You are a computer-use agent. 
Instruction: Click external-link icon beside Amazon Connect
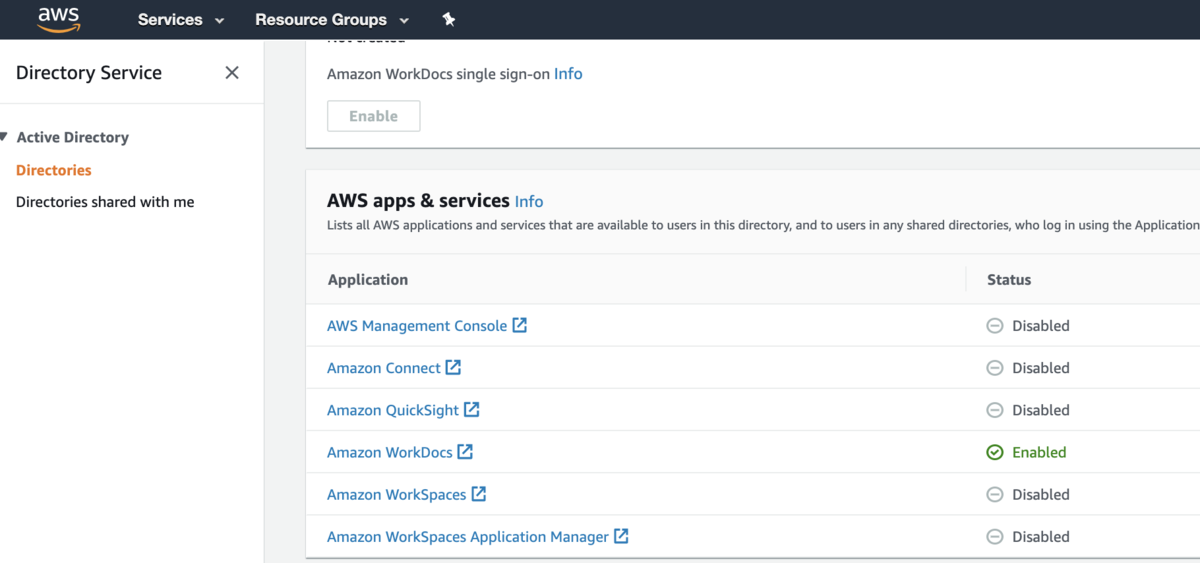click(453, 367)
